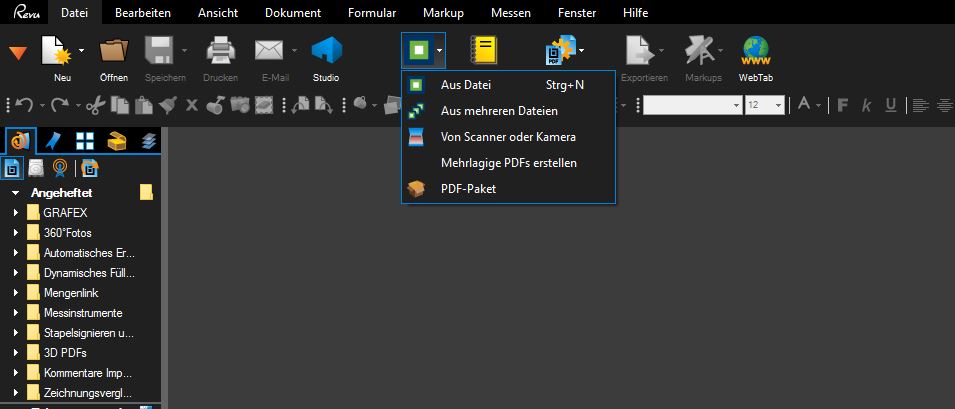
Task: Choose 'PDF-Paket' from the dropdown
Action: [x=468, y=188]
